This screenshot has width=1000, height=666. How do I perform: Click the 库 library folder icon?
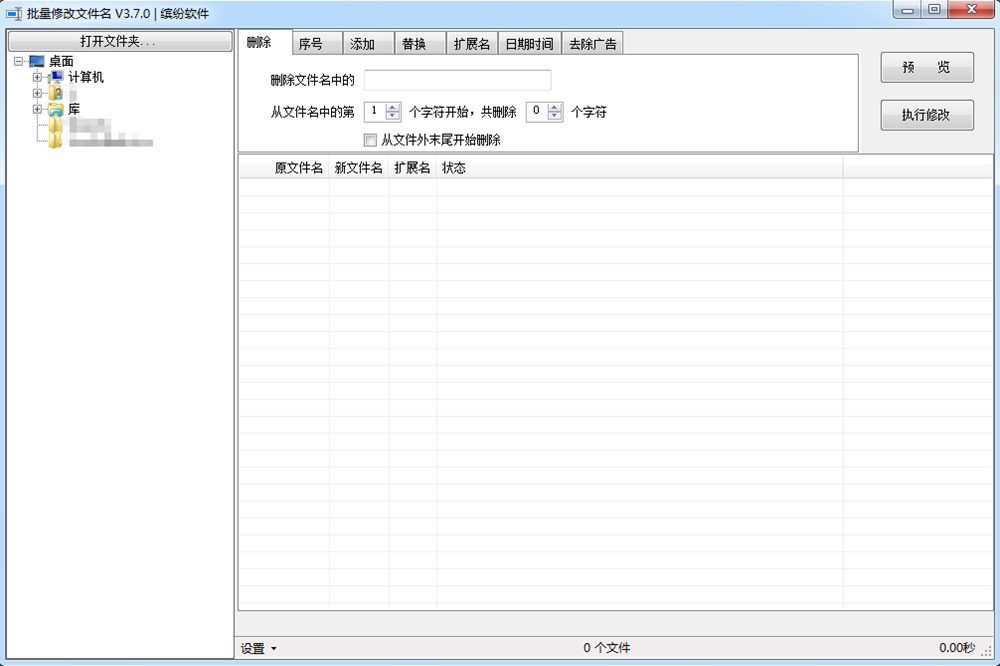[56, 110]
